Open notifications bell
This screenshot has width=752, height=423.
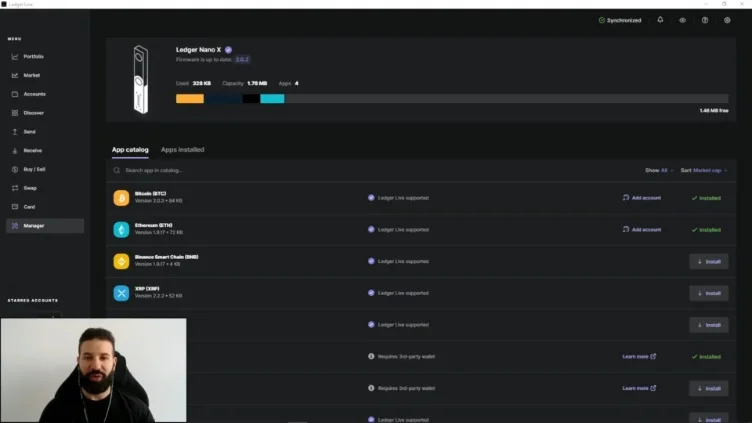(x=660, y=20)
